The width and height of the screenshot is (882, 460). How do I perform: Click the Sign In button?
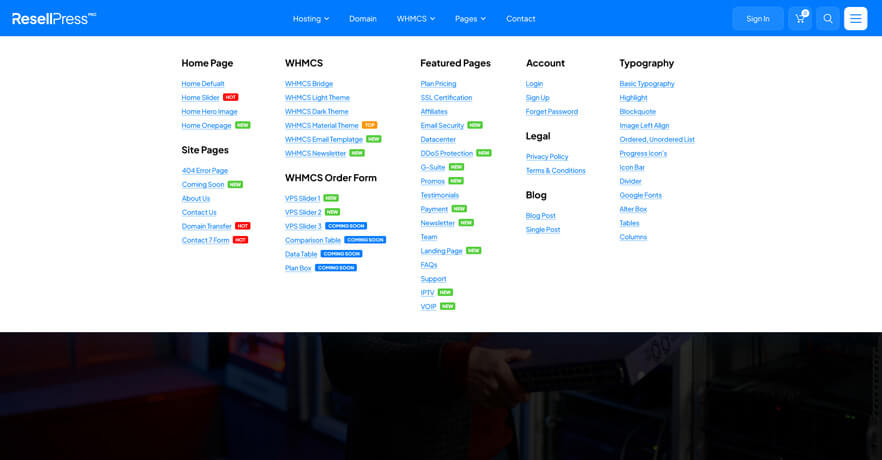click(x=758, y=19)
